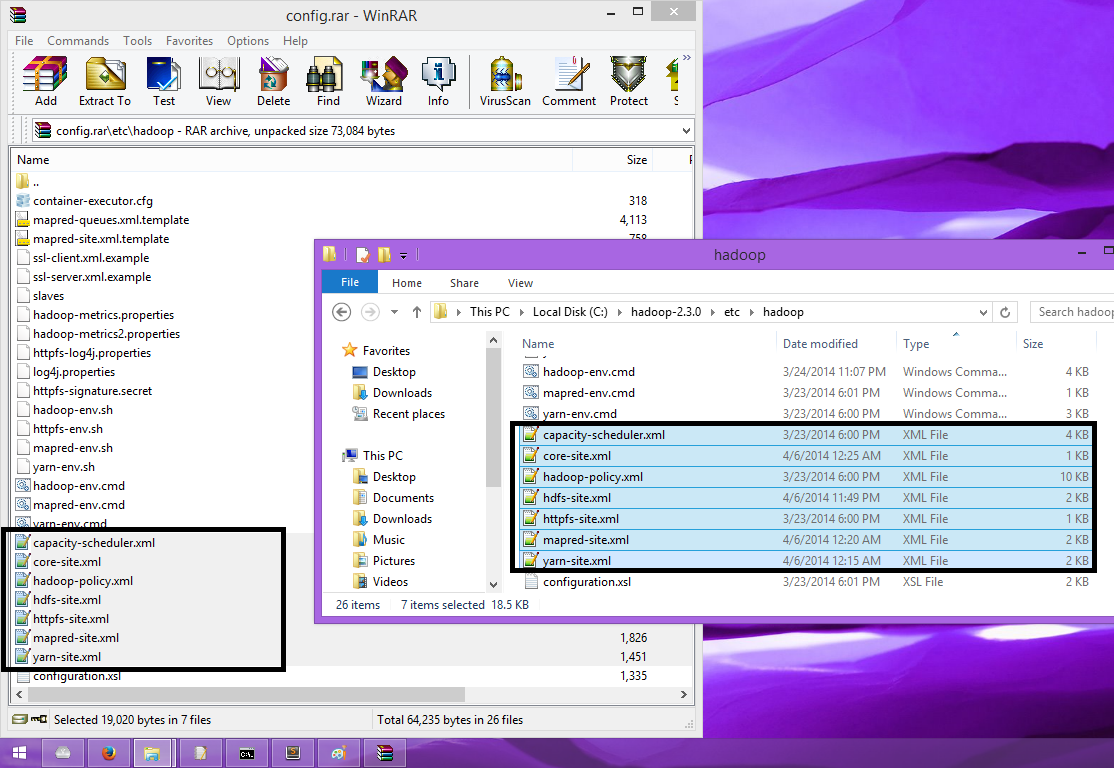Click the Search hadoop input field
Viewport: 1114px width, 768px height.
point(1073,312)
